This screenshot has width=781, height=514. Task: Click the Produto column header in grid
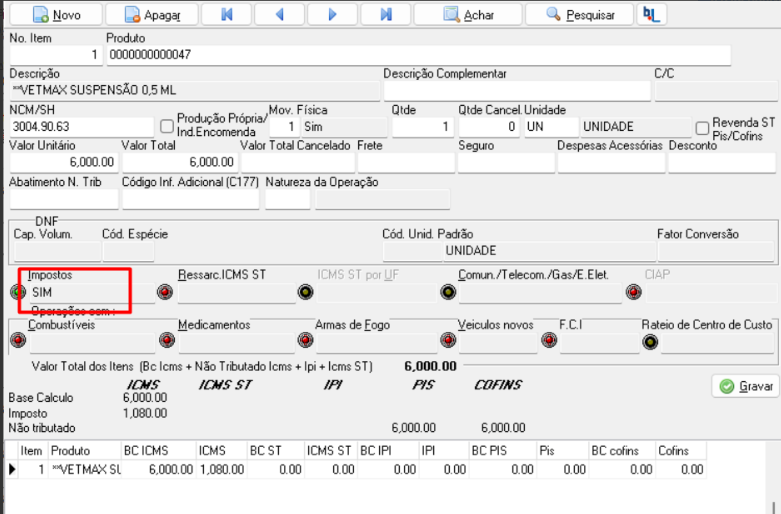[85, 451]
